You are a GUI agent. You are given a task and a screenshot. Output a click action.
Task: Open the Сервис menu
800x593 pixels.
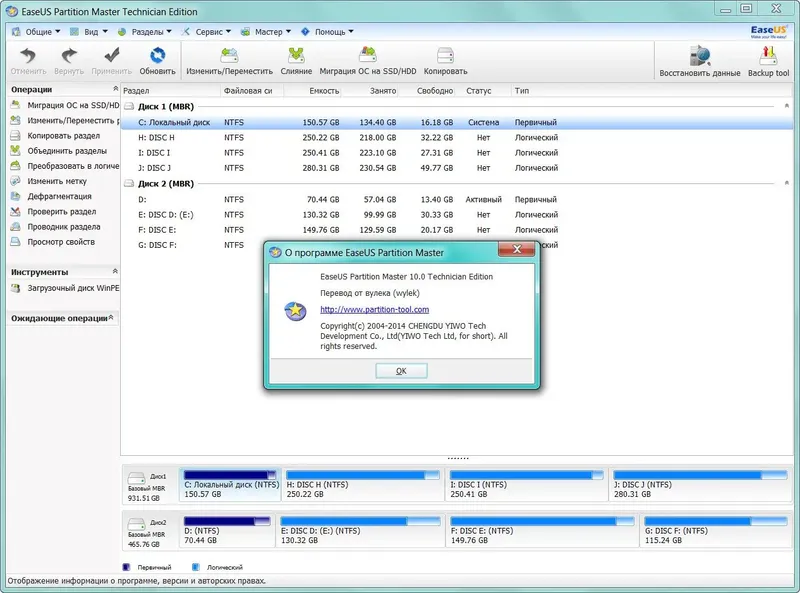[206, 32]
